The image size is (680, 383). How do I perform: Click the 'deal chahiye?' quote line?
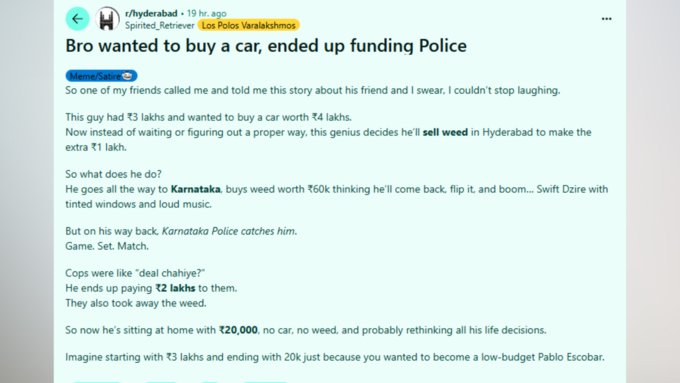pos(135,273)
